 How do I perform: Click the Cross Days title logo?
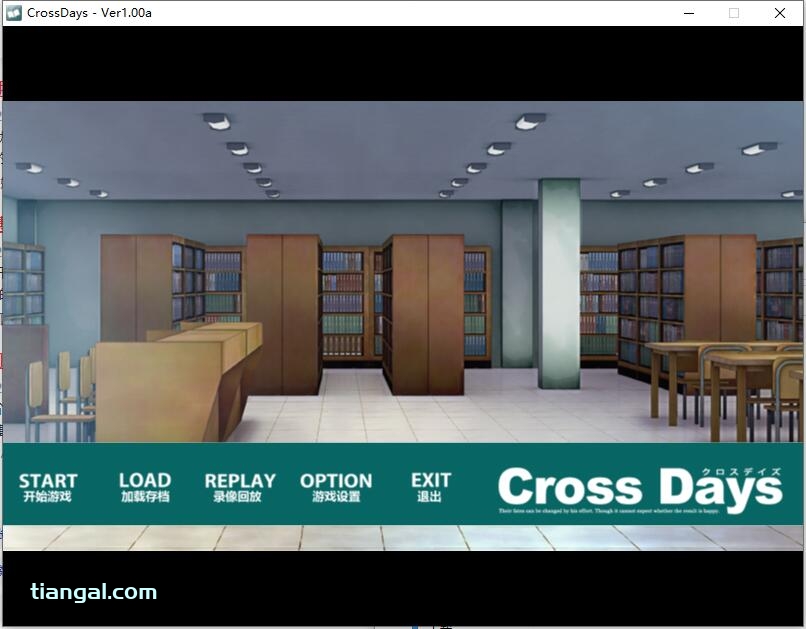(640, 489)
